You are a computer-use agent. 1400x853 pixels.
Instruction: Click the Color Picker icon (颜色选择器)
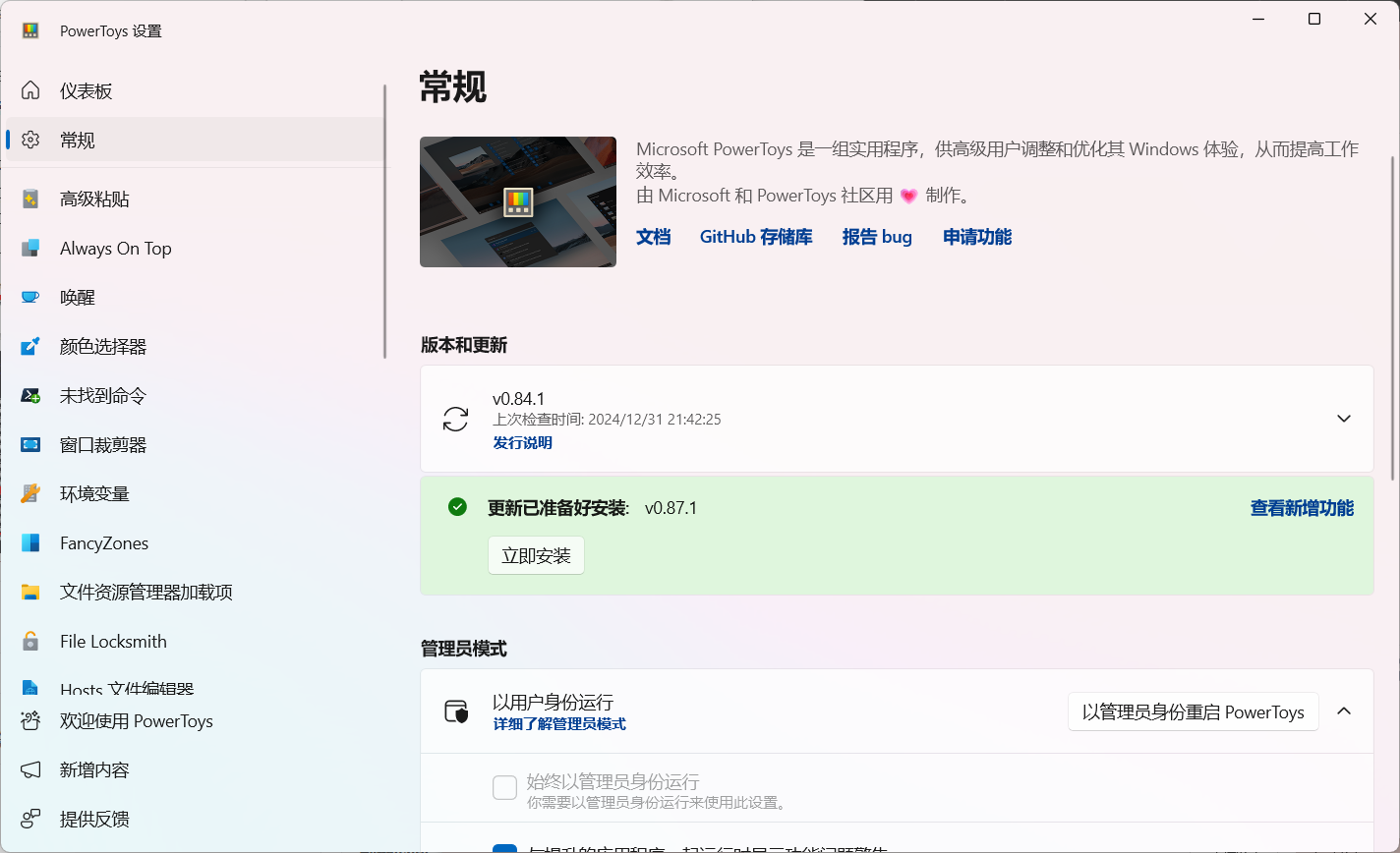(x=30, y=346)
